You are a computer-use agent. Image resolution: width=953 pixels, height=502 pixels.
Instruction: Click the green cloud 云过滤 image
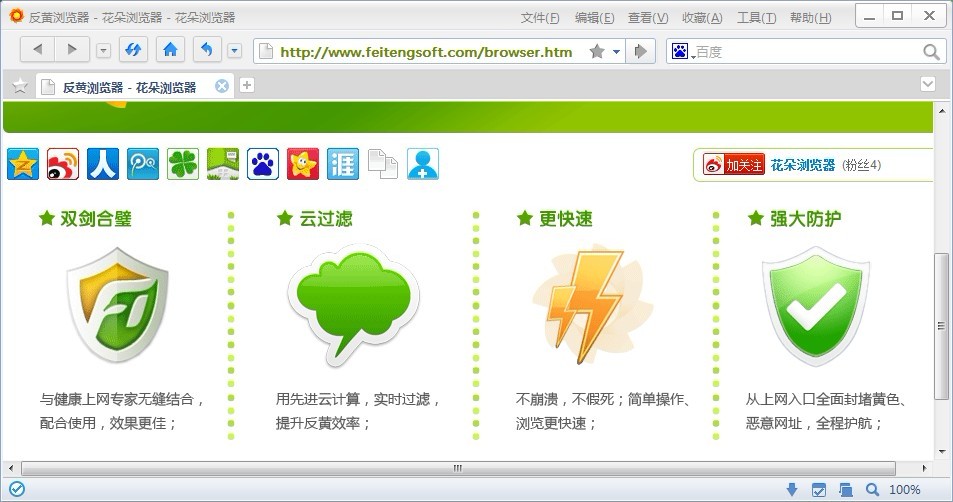tap(353, 305)
